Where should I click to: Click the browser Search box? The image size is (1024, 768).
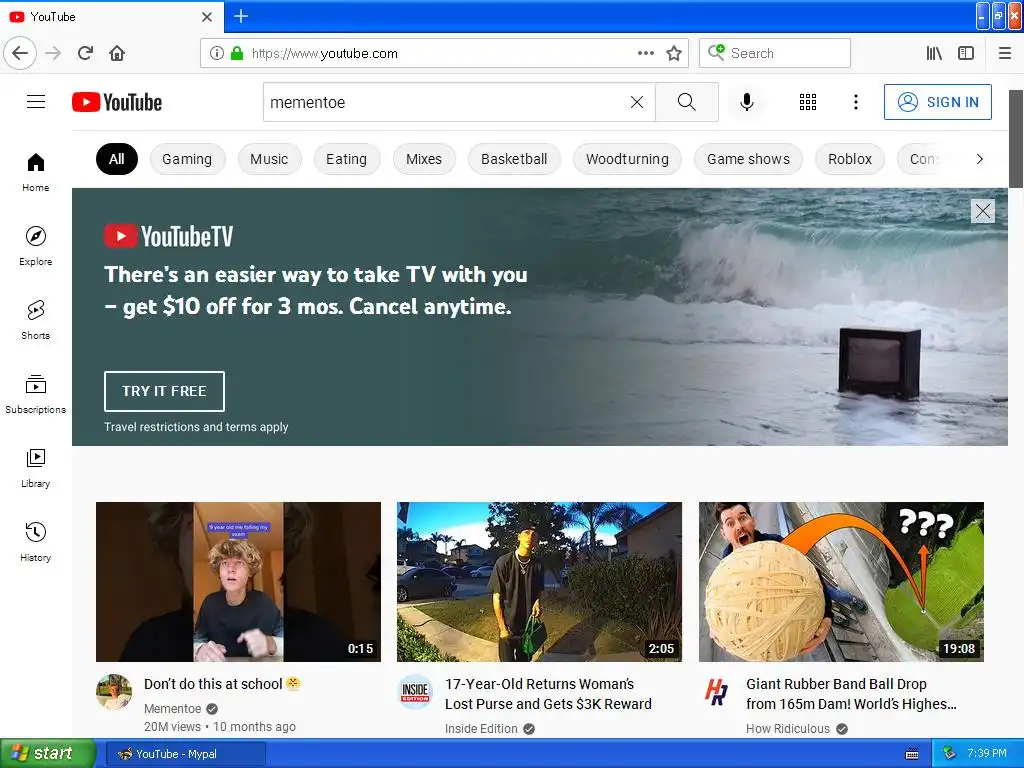coord(775,53)
